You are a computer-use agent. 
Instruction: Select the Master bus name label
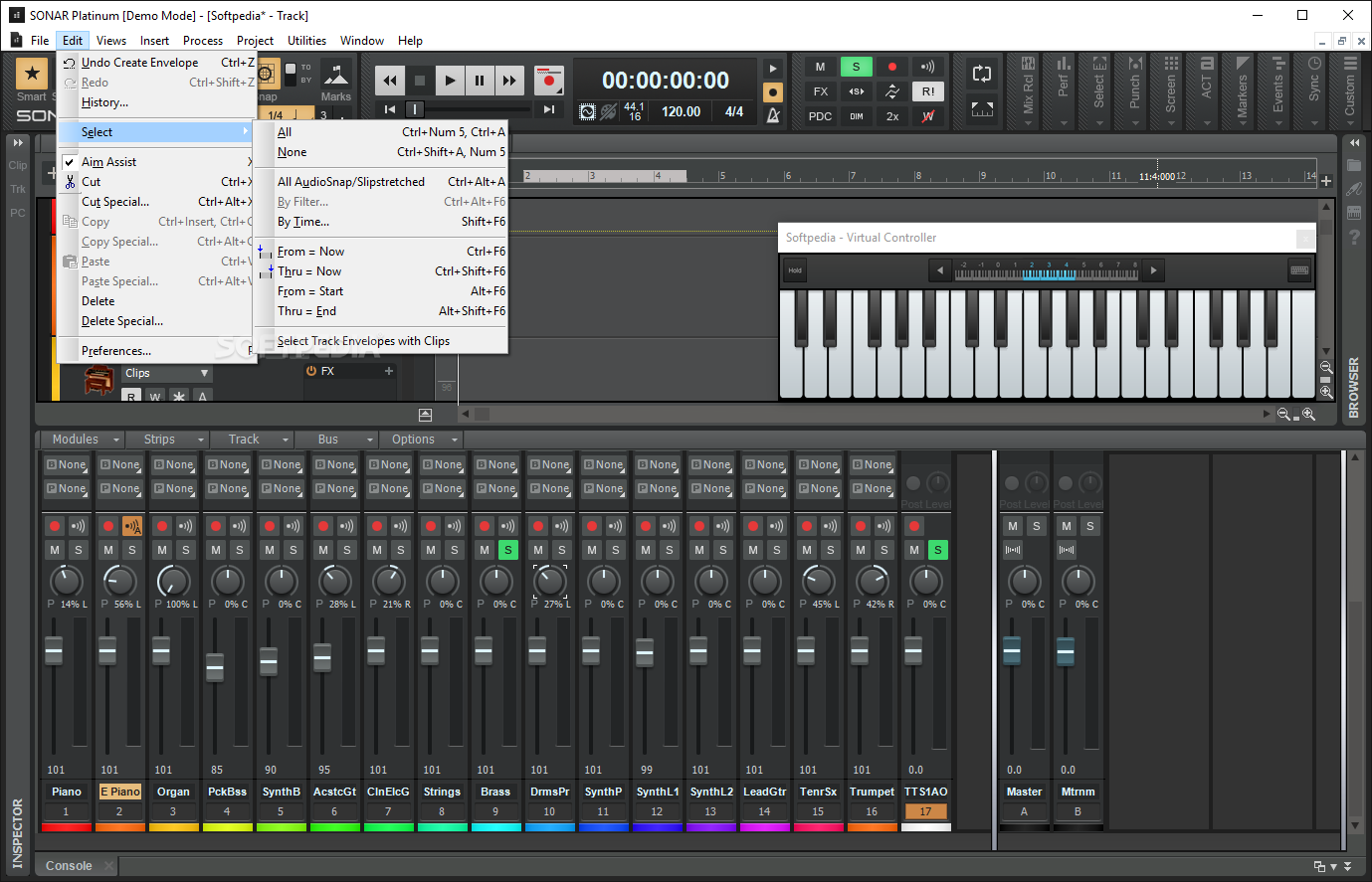[x=1024, y=792]
